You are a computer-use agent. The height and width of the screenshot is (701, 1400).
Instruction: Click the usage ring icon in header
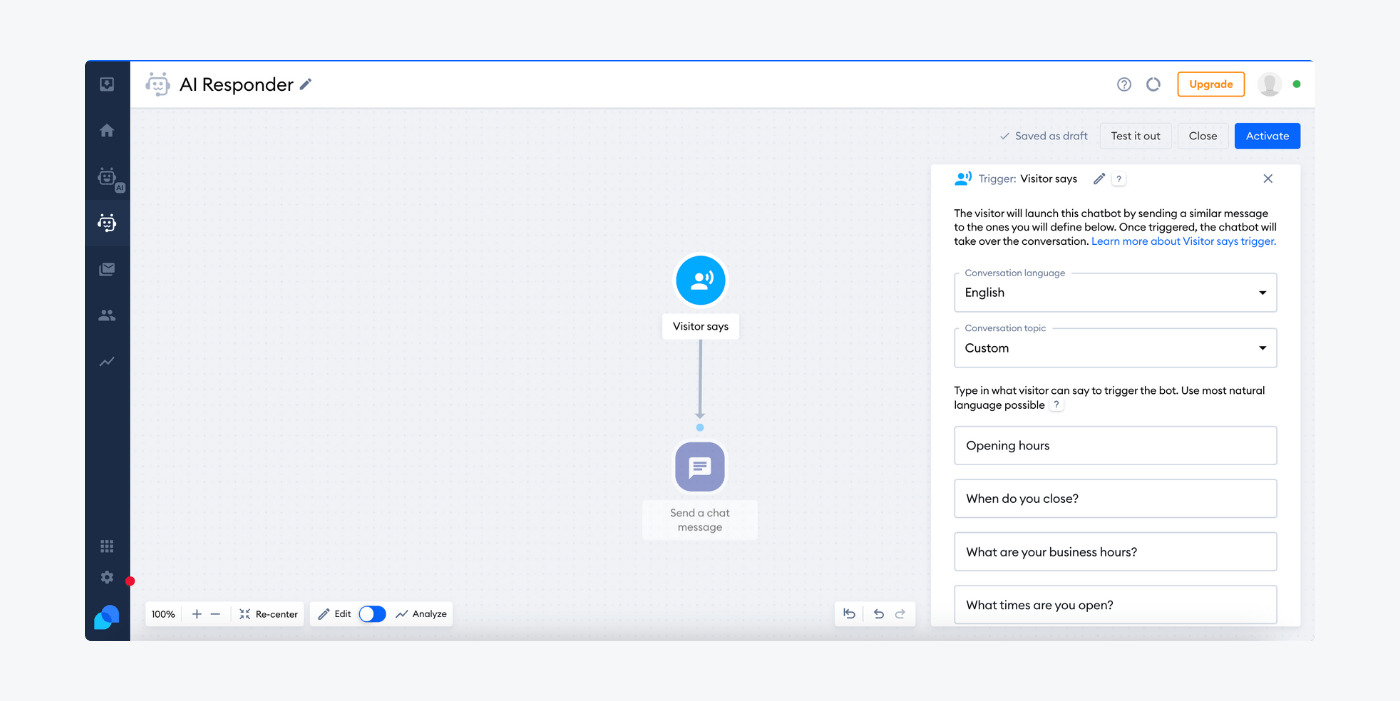[1153, 84]
